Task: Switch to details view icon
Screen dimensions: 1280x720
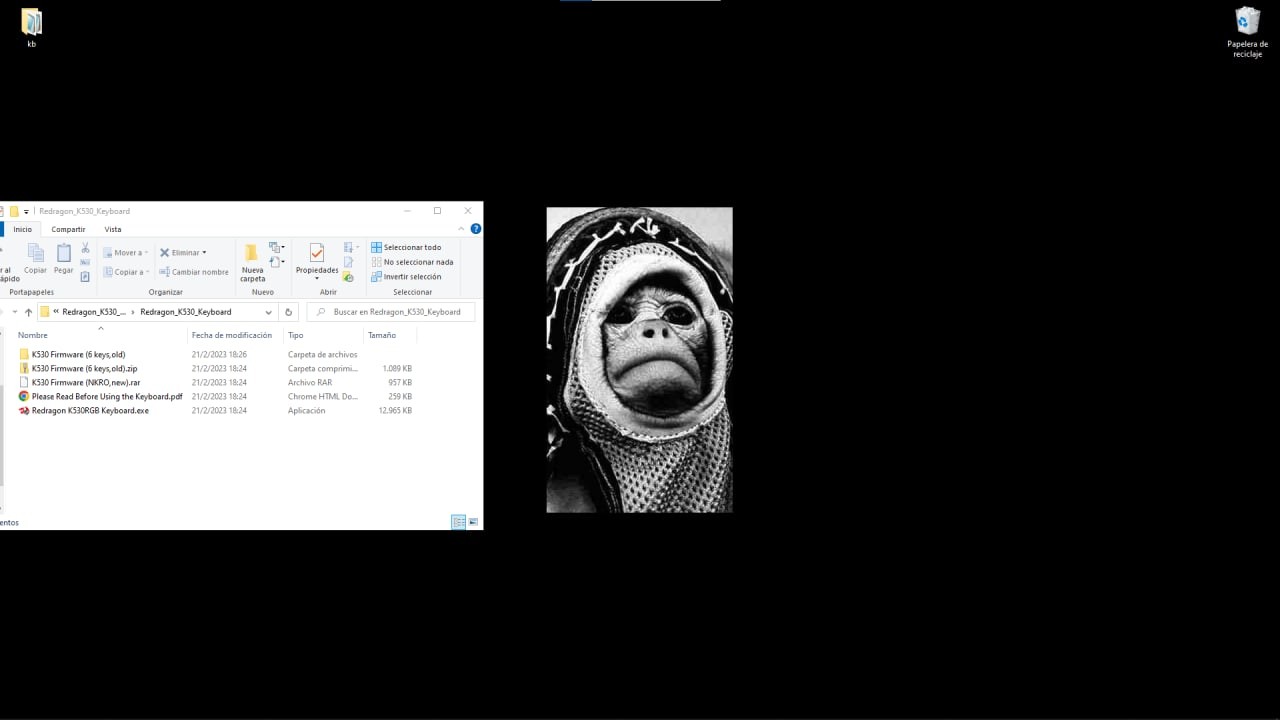Action: 458,522
